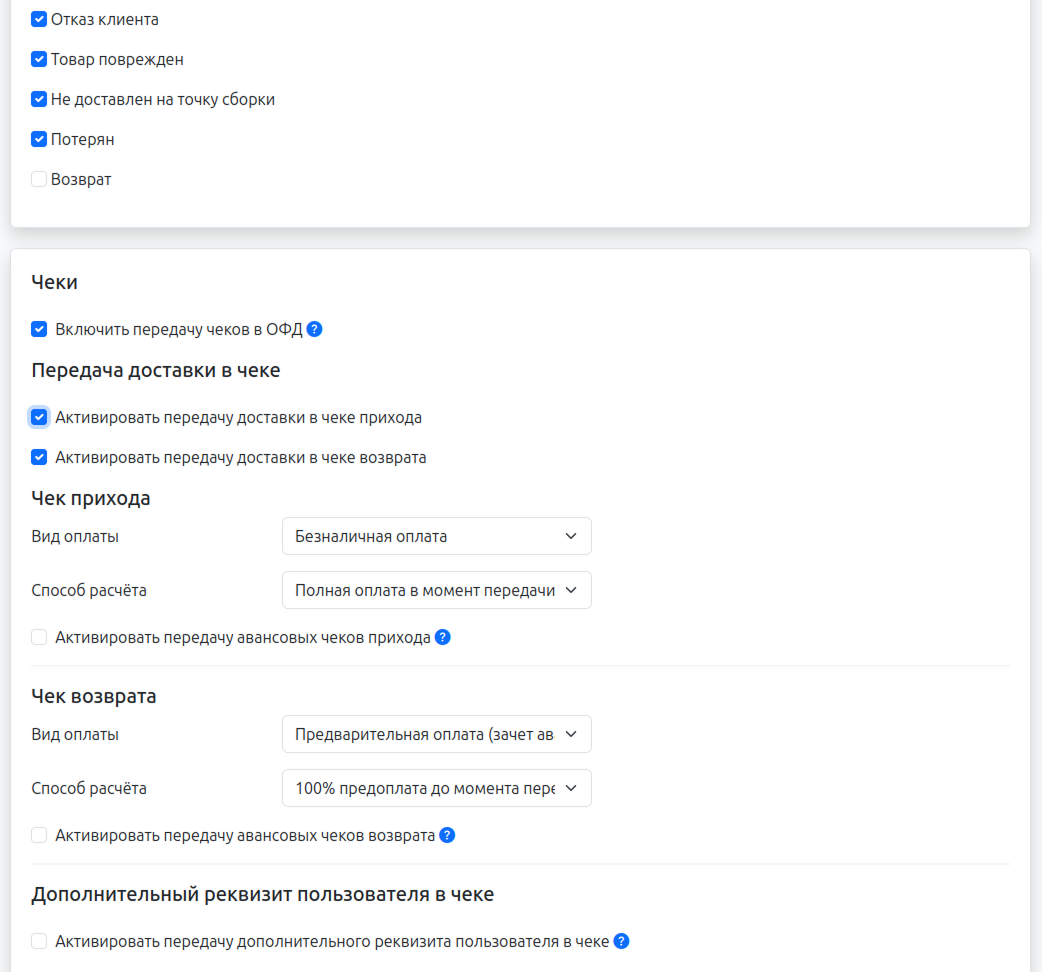Open Вид оплаты dropdown for Чек возврата

[x=436, y=734]
